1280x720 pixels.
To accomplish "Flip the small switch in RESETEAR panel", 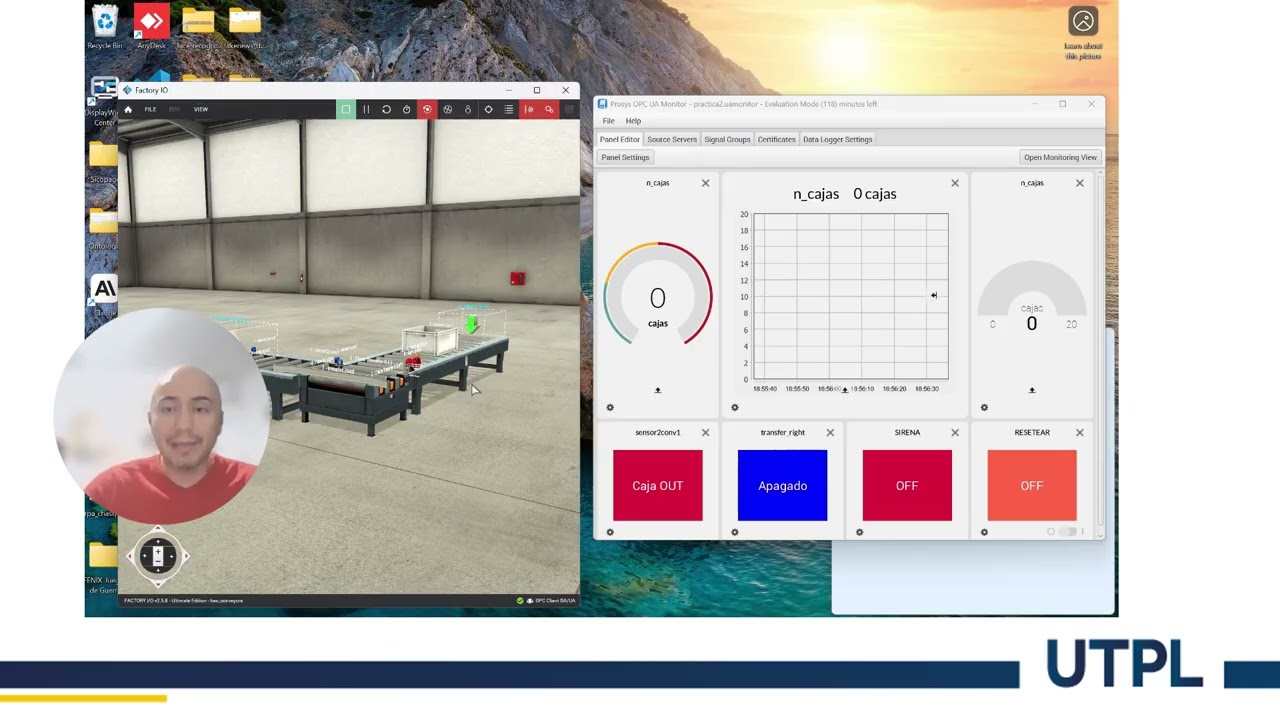I will coord(1066,532).
